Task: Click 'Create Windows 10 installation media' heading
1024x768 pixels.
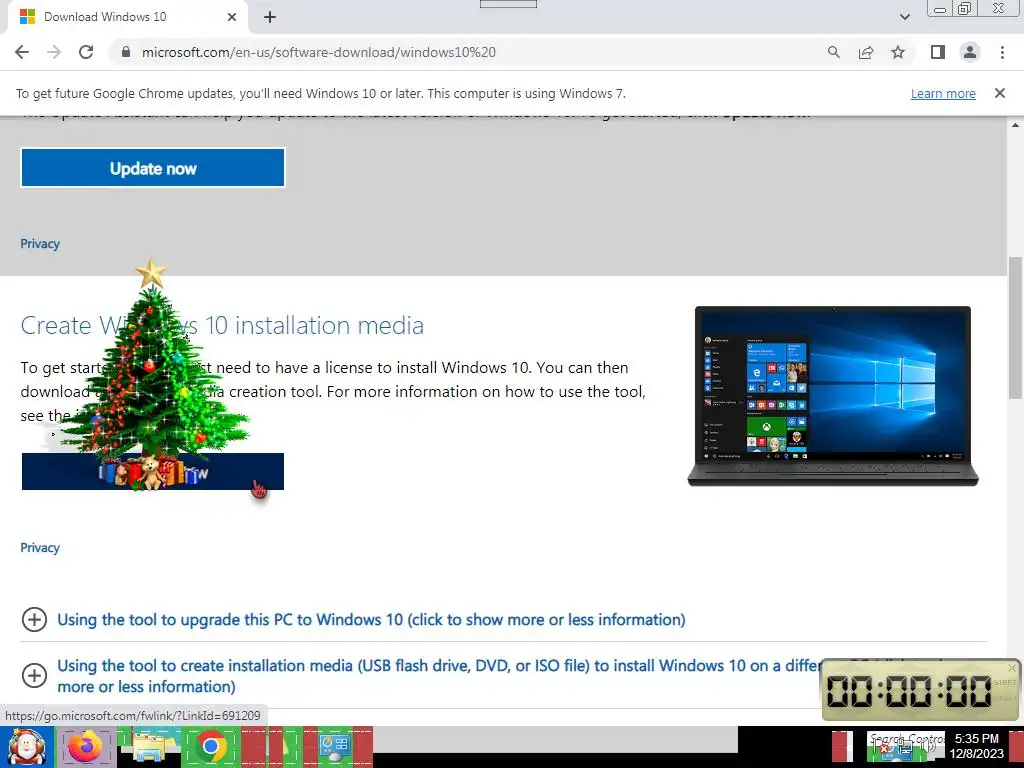Action: click(222, 325)
